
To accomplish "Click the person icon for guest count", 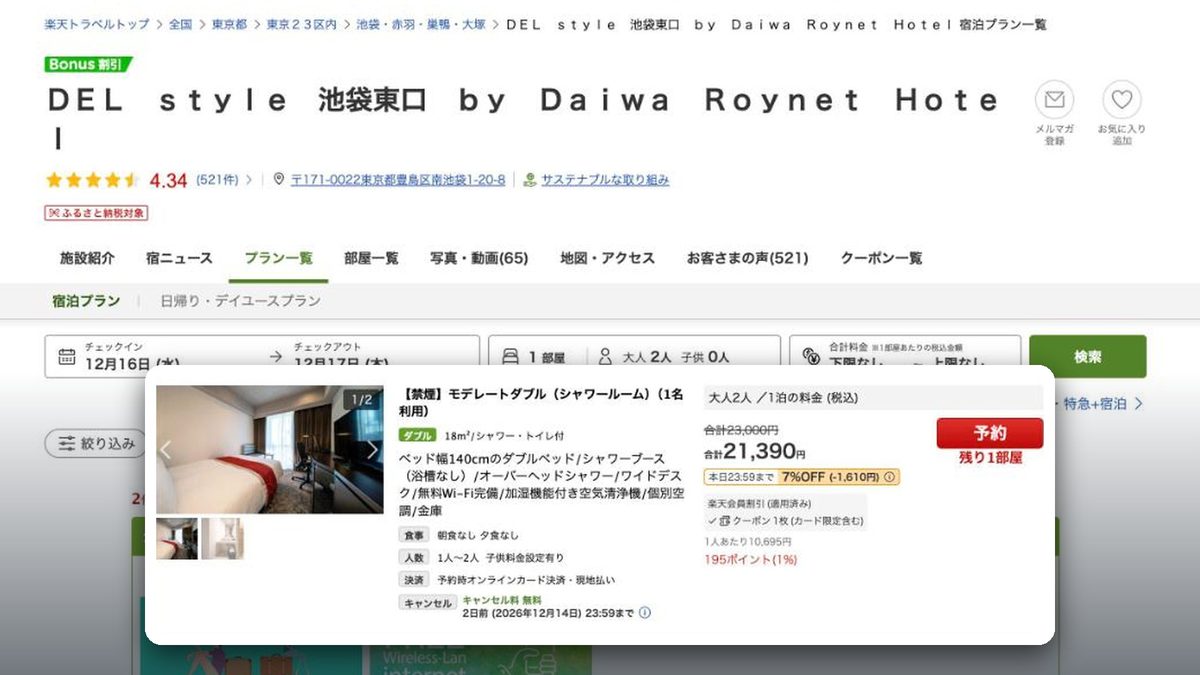I will [x=605, y=357].
